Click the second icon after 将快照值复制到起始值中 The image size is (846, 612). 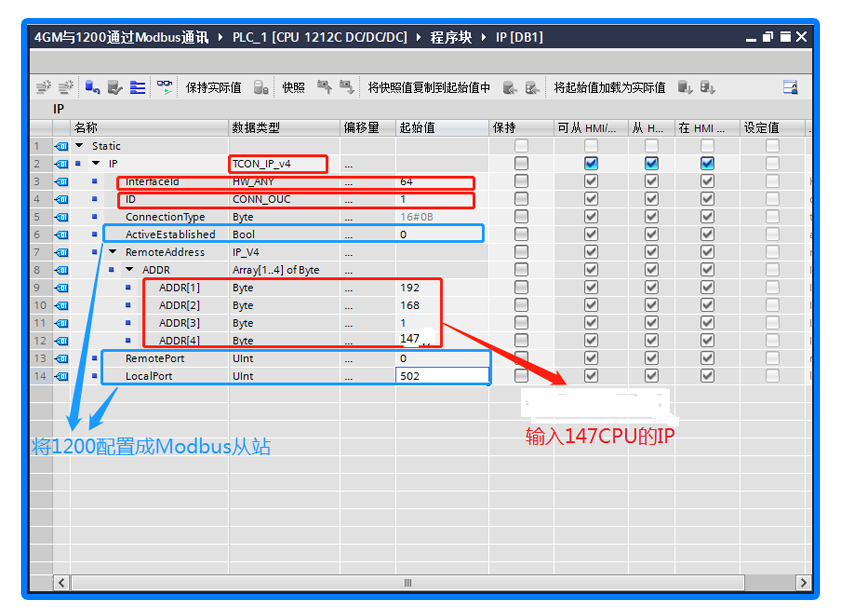533,87
